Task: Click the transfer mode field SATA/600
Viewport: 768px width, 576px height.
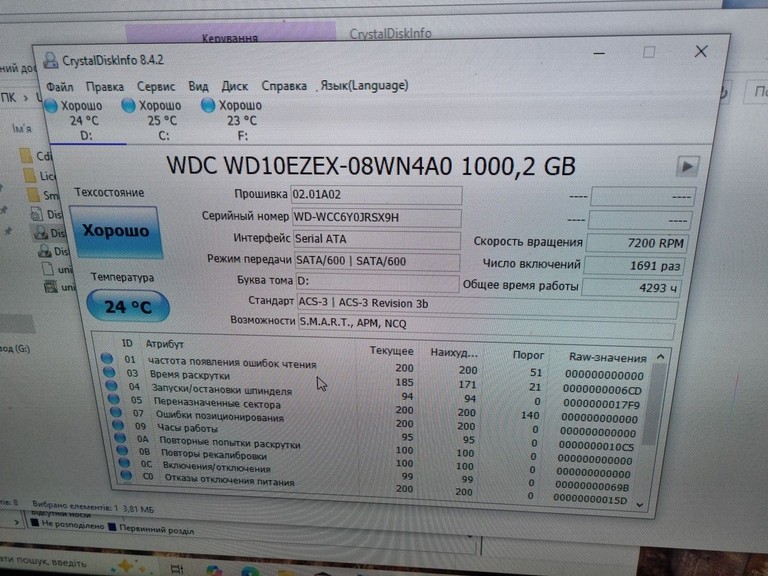Action: pyautogui.click(x=378, y=261)
